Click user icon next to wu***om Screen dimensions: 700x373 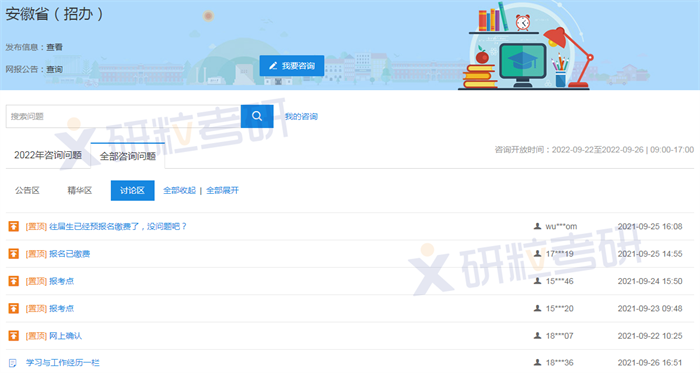pyautogui.click(x=538, y=226)
